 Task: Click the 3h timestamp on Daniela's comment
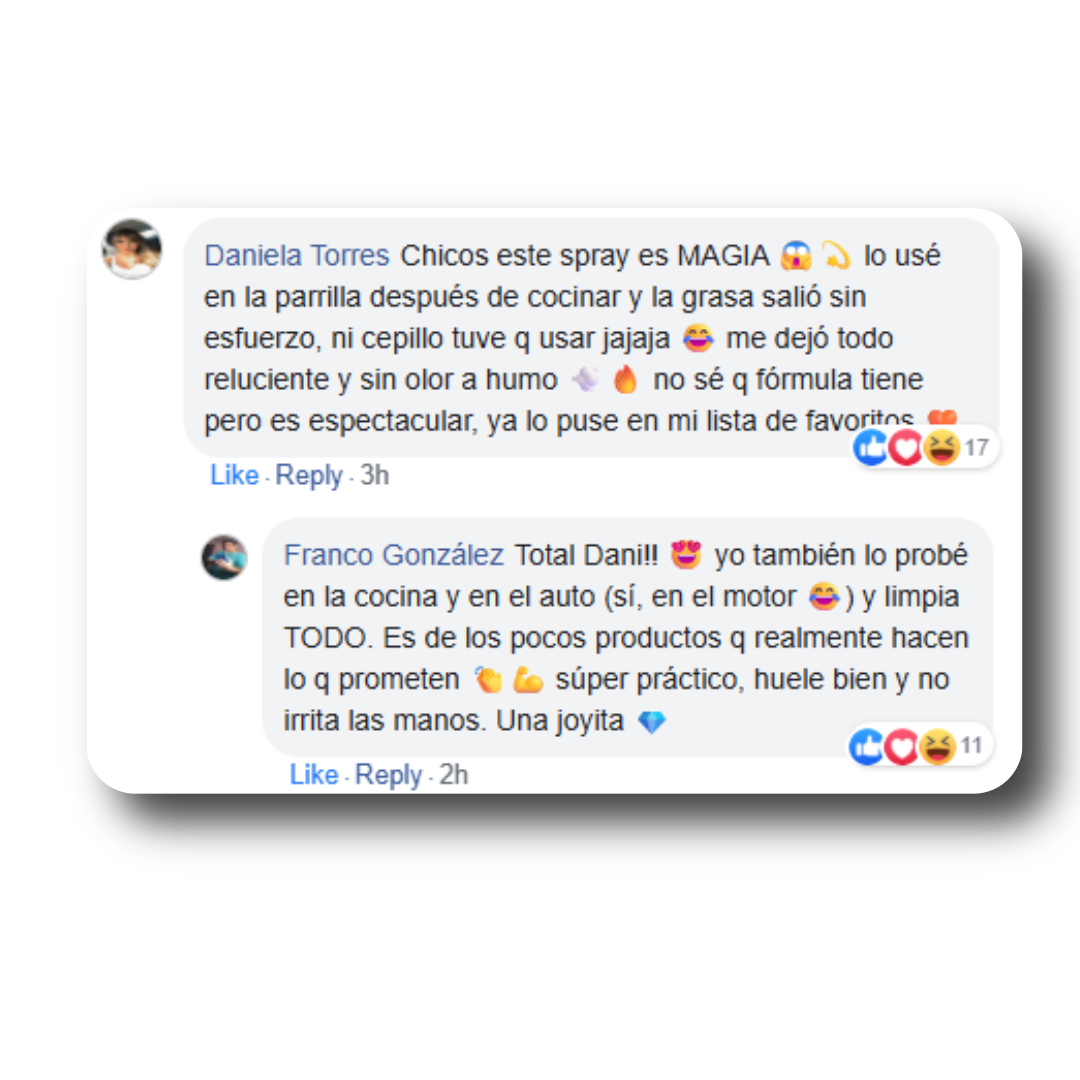375,475
